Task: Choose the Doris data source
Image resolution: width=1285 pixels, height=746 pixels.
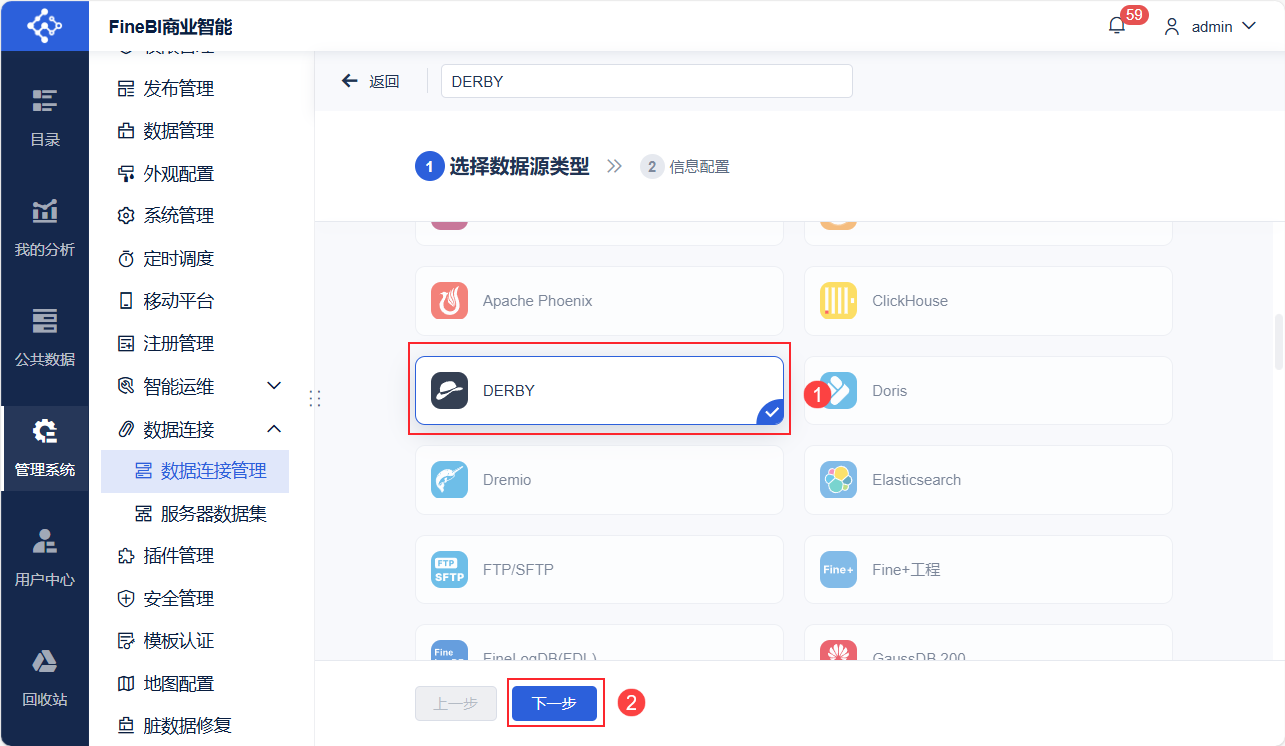Action: (988, 390)
